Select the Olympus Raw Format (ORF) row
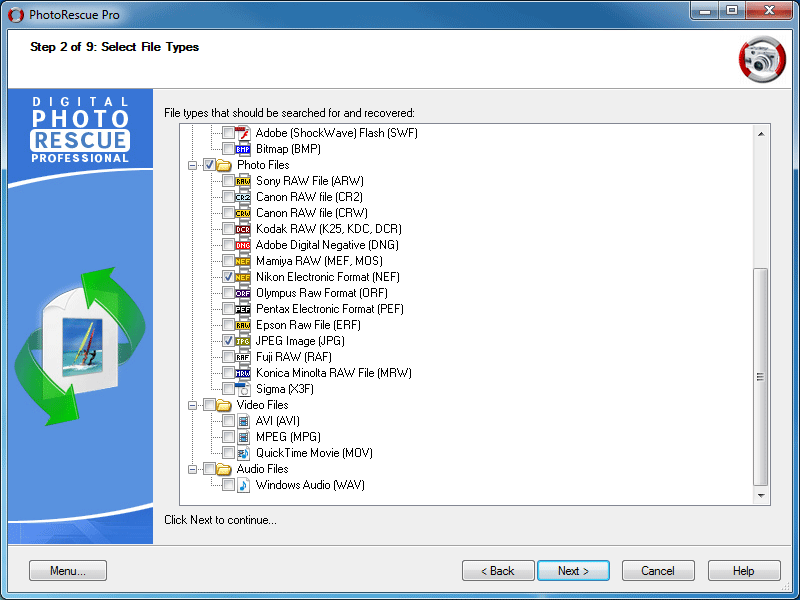 [x=321, y=293]
